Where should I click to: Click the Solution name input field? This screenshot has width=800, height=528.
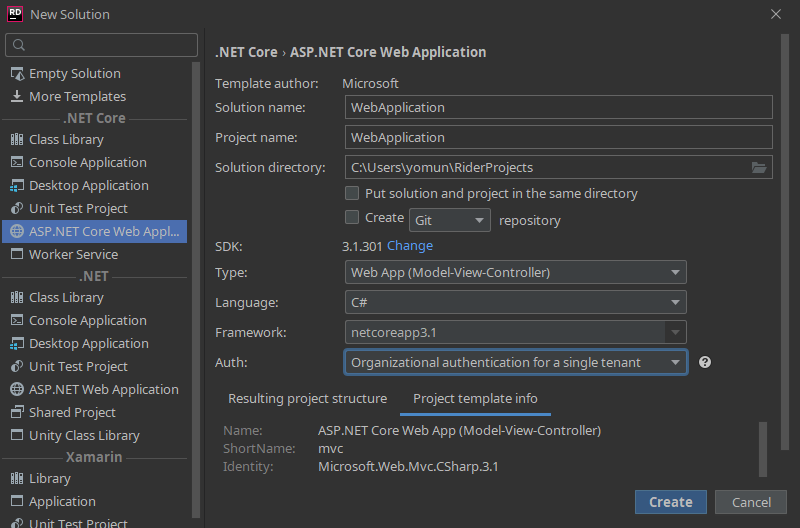(x=558, y=107)
